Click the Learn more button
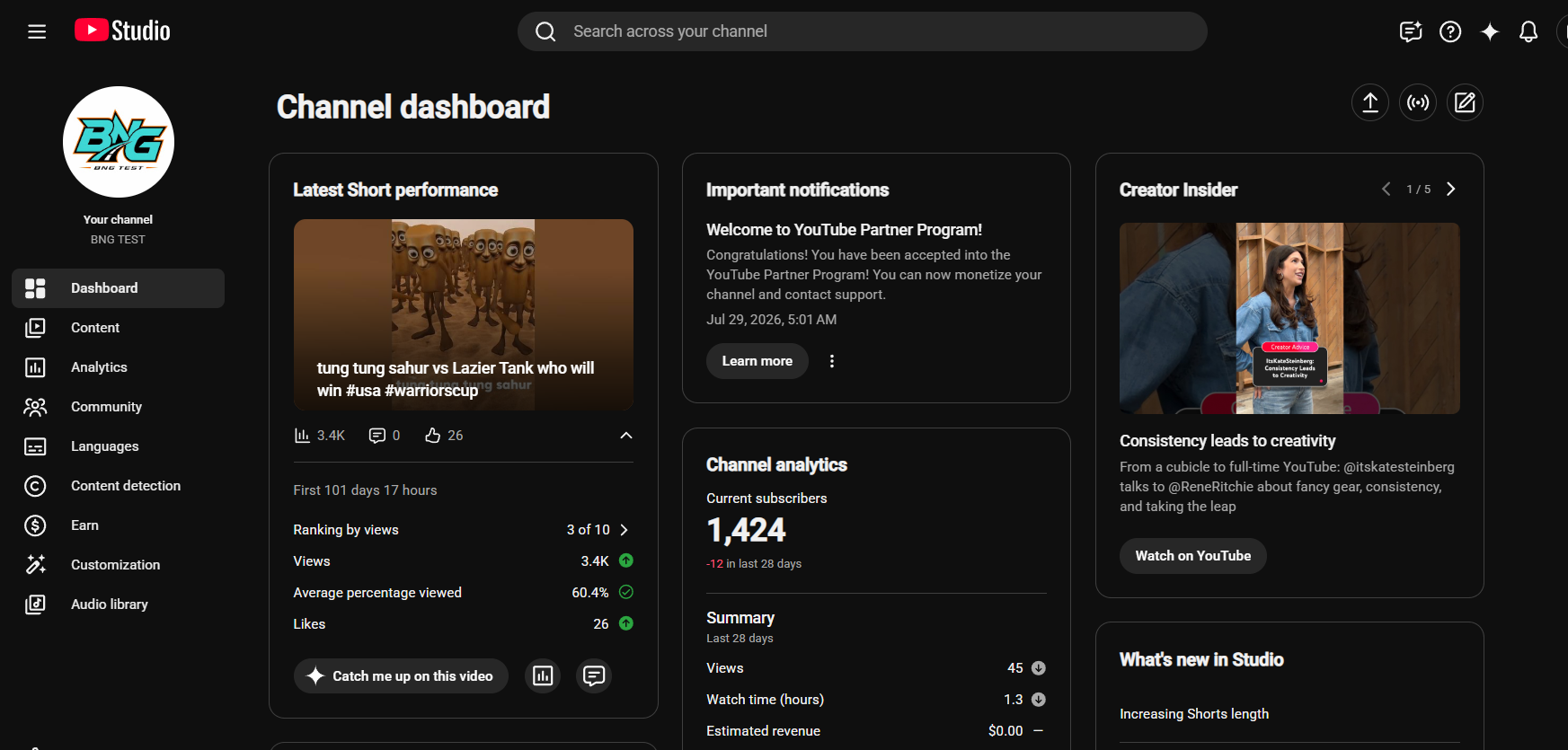Image resolution: width=1568 pixels, height=750 pixels. coord(757,361)
